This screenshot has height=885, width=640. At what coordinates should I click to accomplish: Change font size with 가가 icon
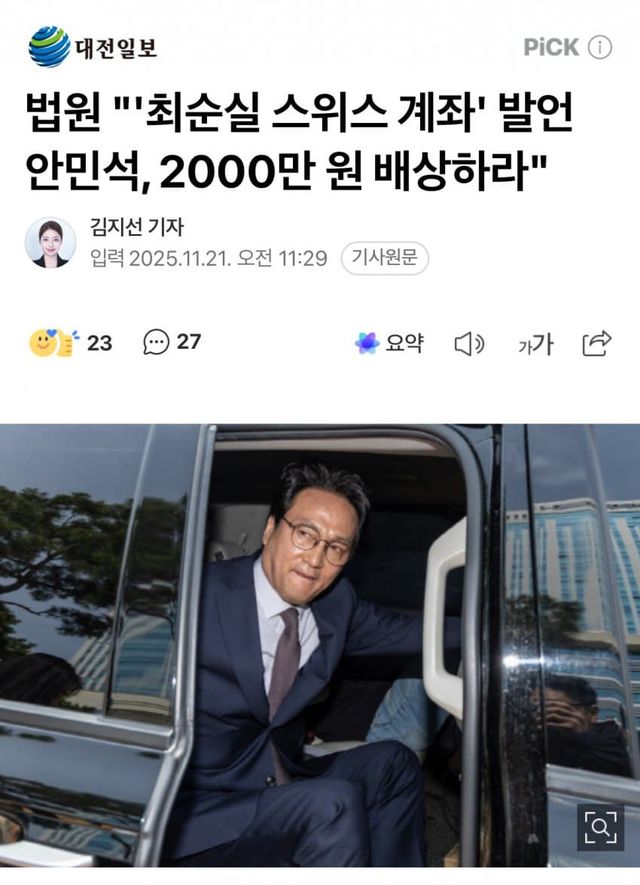coord(536,344)
